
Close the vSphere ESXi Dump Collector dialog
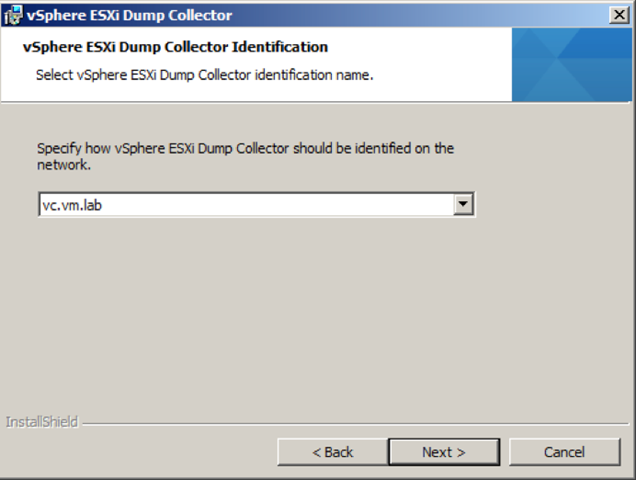619,15
